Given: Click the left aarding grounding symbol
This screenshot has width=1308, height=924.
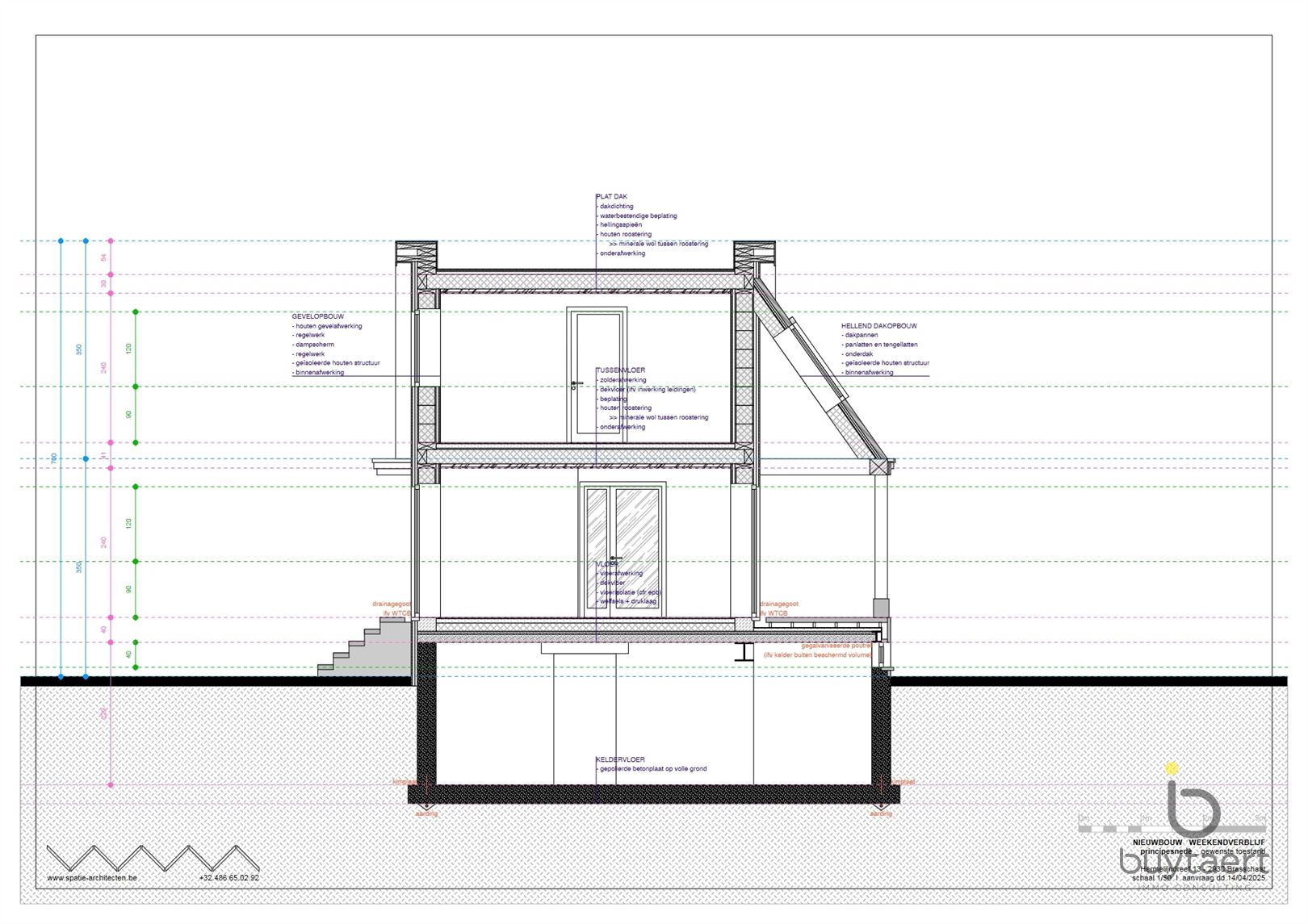Looking at the screenshot, I should [426, 808].
